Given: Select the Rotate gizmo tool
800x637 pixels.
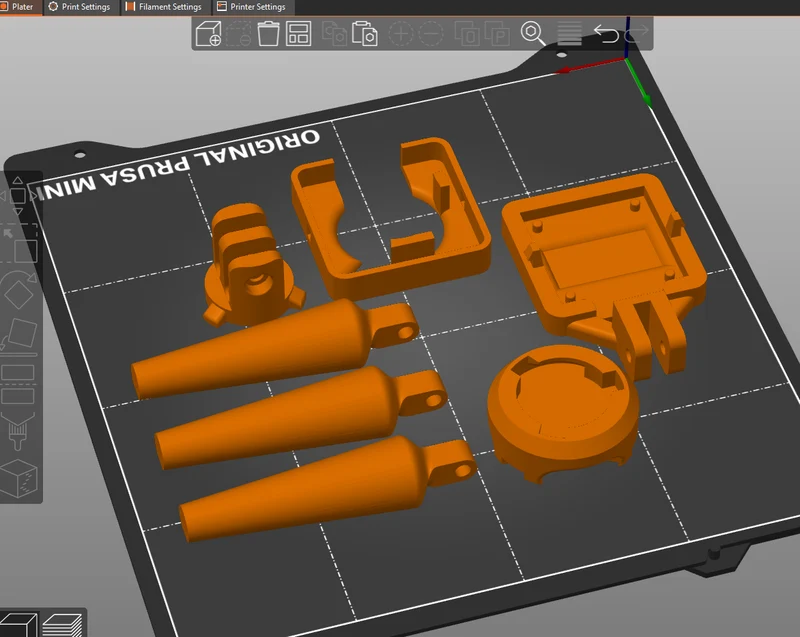Looking at the screenshot, I should (x=18, y=290).
